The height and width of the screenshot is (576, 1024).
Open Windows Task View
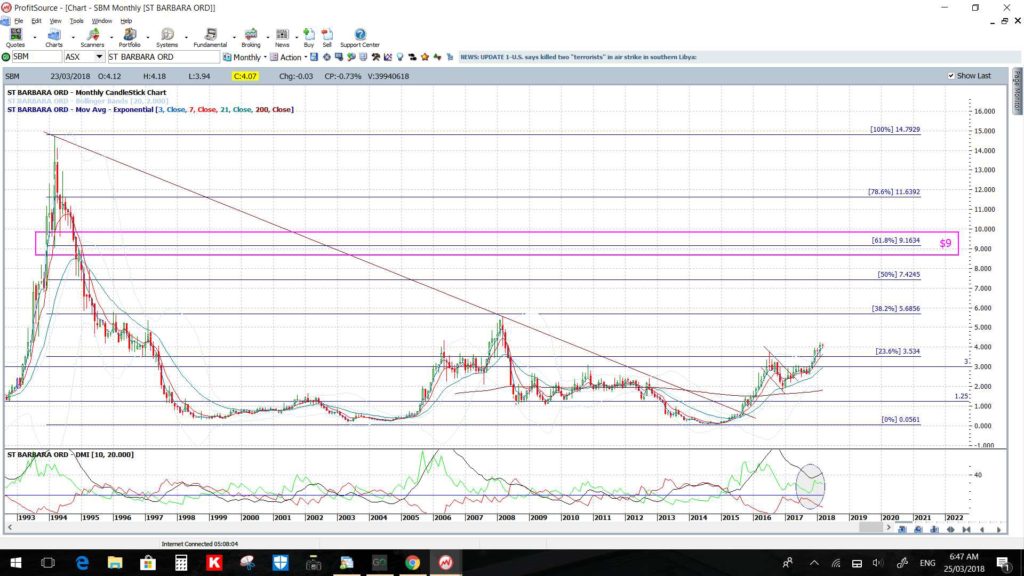(x=48, y=562)
